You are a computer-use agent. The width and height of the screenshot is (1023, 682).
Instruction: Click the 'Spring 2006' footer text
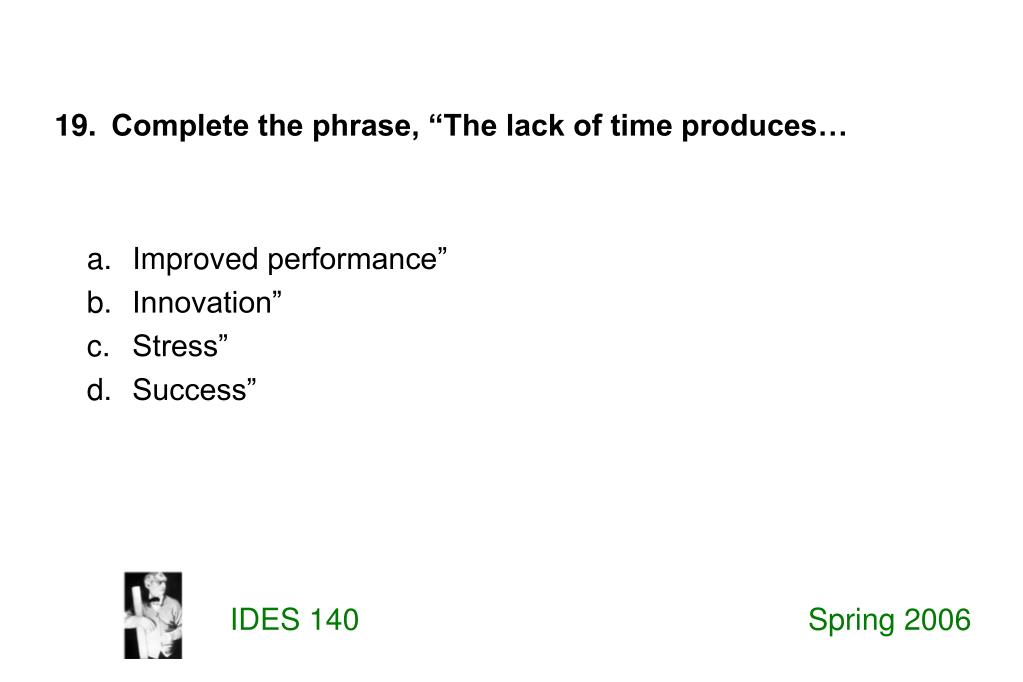pyautogui.click(x=889, y=620)
